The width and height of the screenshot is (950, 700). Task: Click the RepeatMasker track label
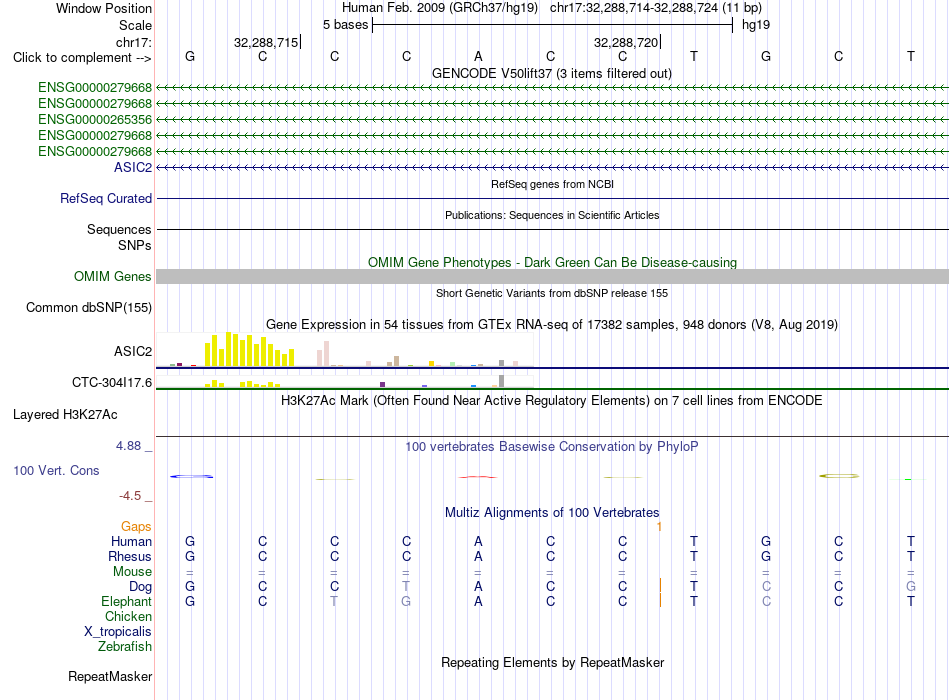pos(110,676)
